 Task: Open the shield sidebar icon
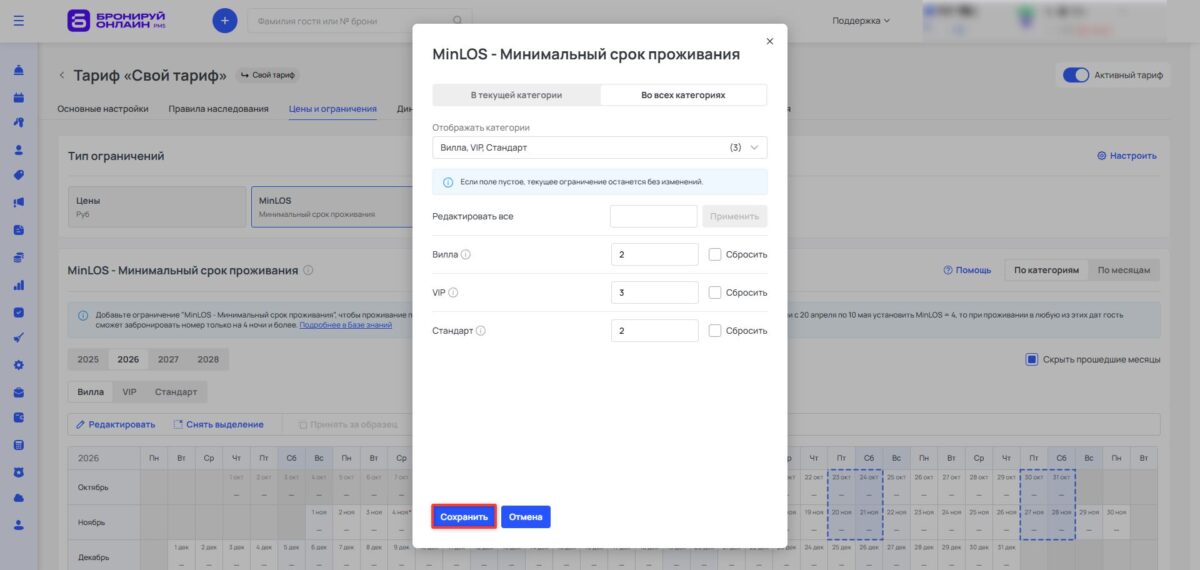[x=18, y=471]
